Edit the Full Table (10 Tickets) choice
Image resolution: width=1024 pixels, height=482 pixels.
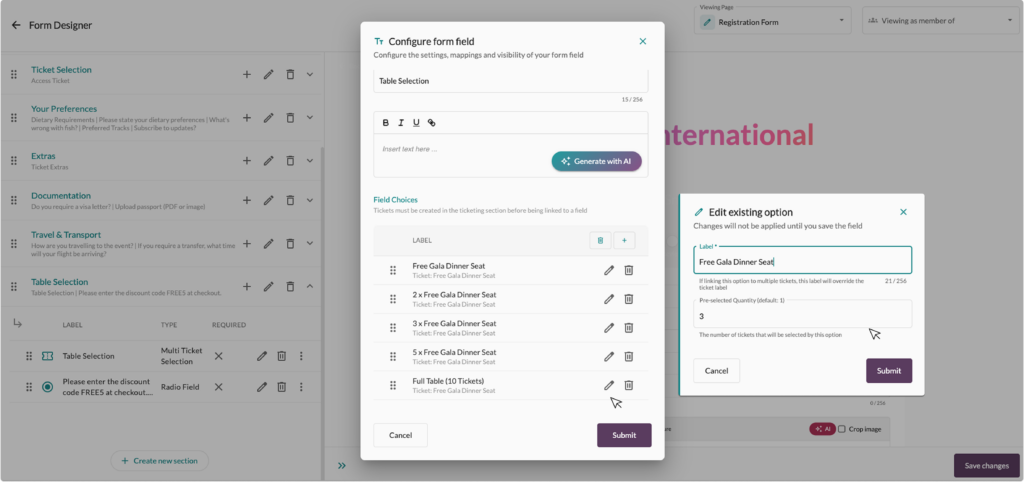click(x=609, y=385)
